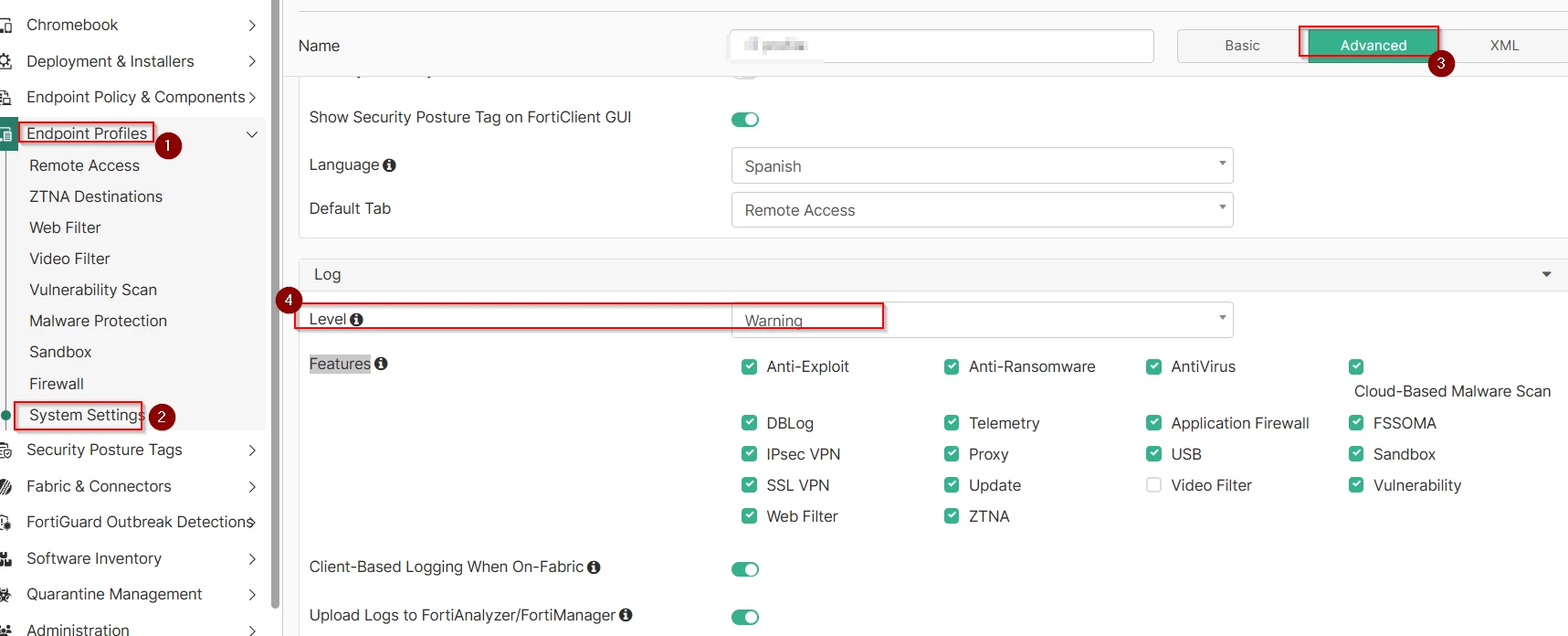Uncheck the Anti-Exploit feature checkbox
The width and height of the screenshot is (1568, 636).
coord(749,366)
